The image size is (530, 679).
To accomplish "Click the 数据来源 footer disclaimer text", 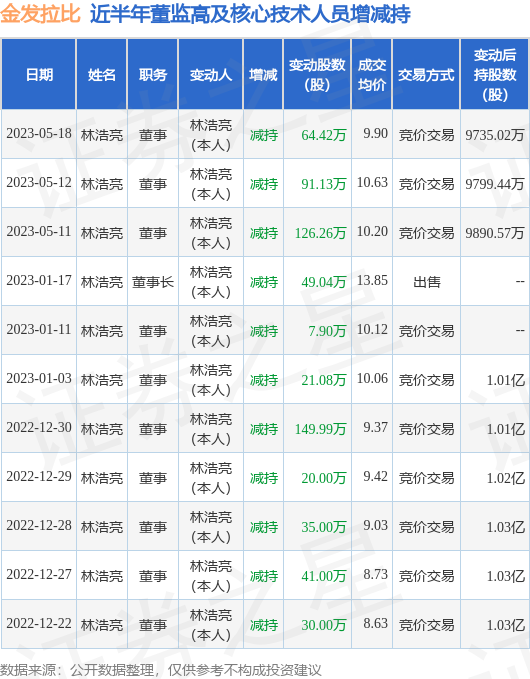I will point(161,670).
